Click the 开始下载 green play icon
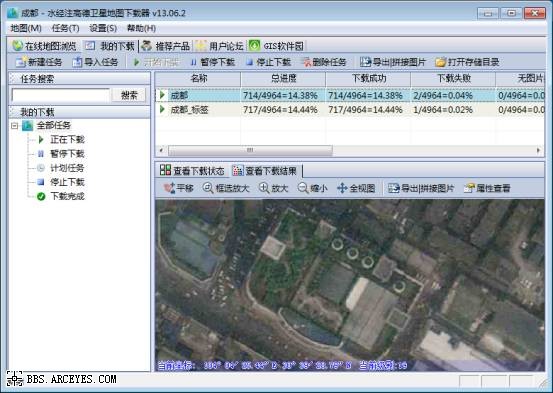Screen dimensions: 553x393 137,62
